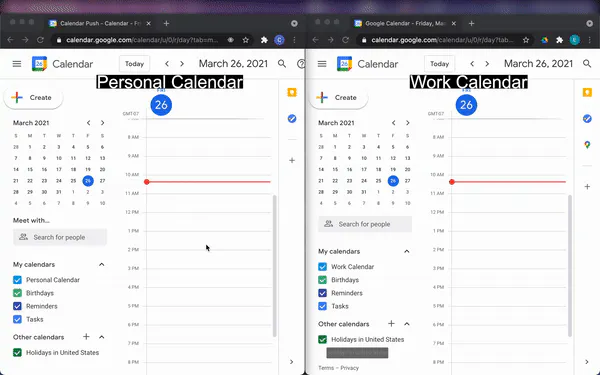600x375 pixels.
Task: Open Google Keep in Work Calendar side panel
Action: [587, 93]
